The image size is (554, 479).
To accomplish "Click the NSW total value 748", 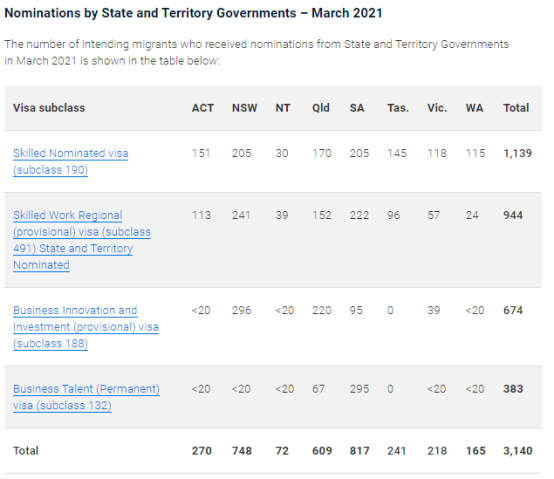I will click(x=242, y=451).
